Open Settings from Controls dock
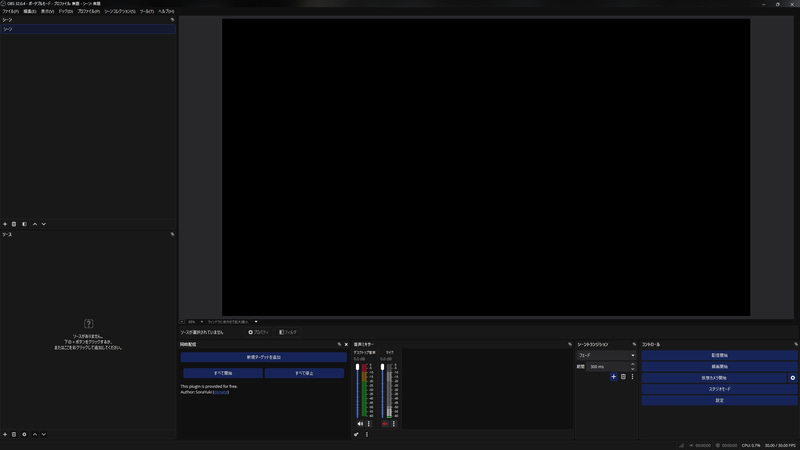Screen dimensions: 800x450 [719, 400]
